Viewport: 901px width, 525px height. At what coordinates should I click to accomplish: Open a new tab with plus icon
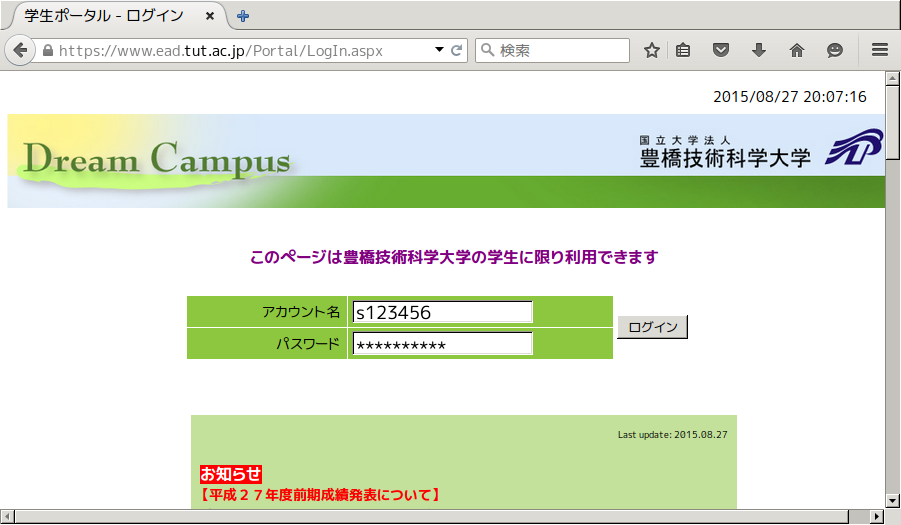(x=243, y=16)
